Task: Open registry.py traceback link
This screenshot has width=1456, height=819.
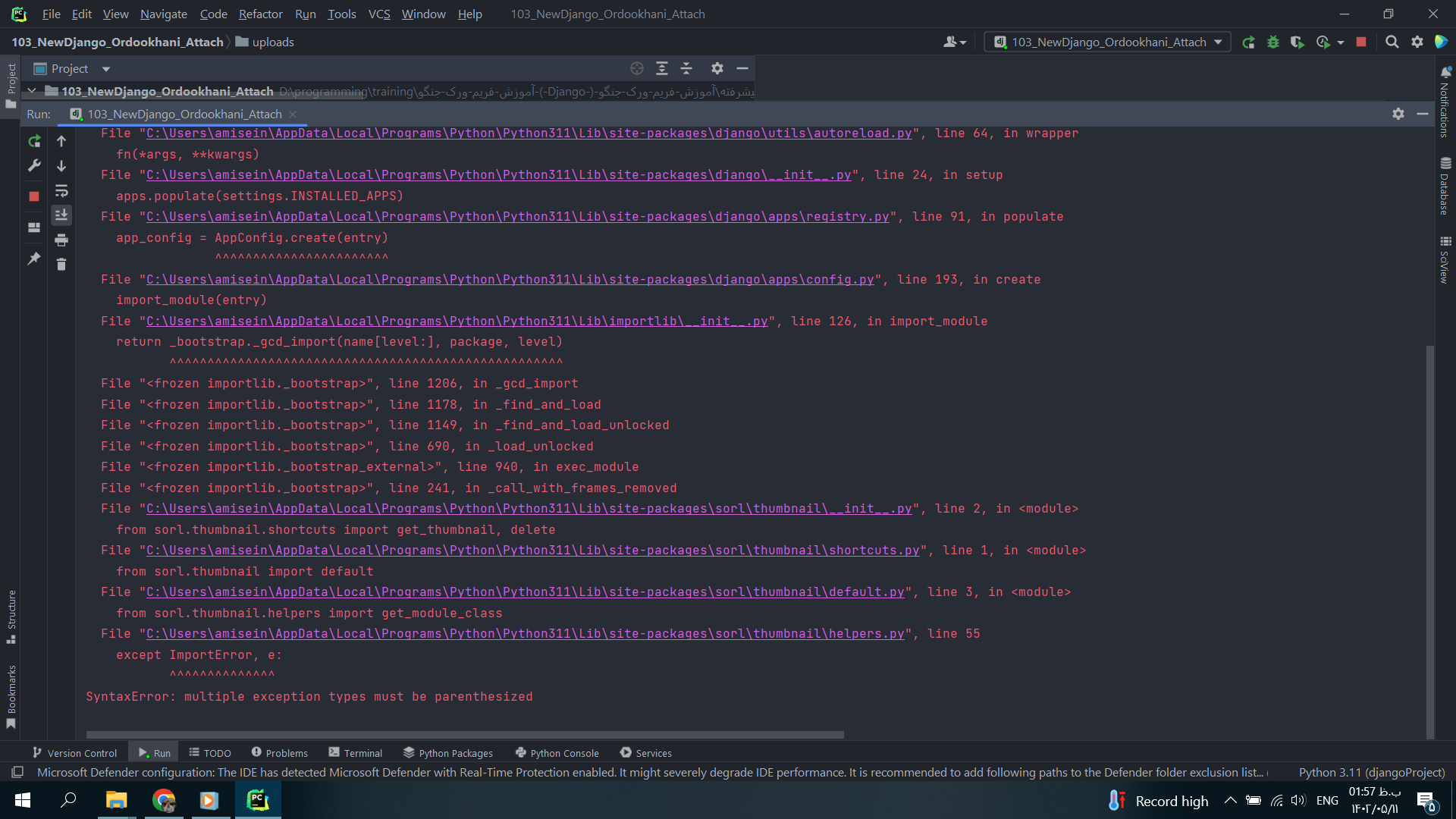Action: click(517, 217)
